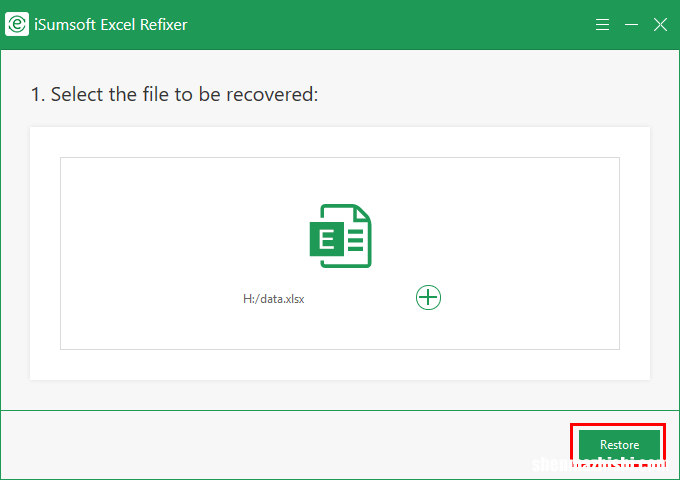The width and height of the screenshot is (680, 480).
Task: Close the Excel Refixer window
Action: click(x=660, y=25)
